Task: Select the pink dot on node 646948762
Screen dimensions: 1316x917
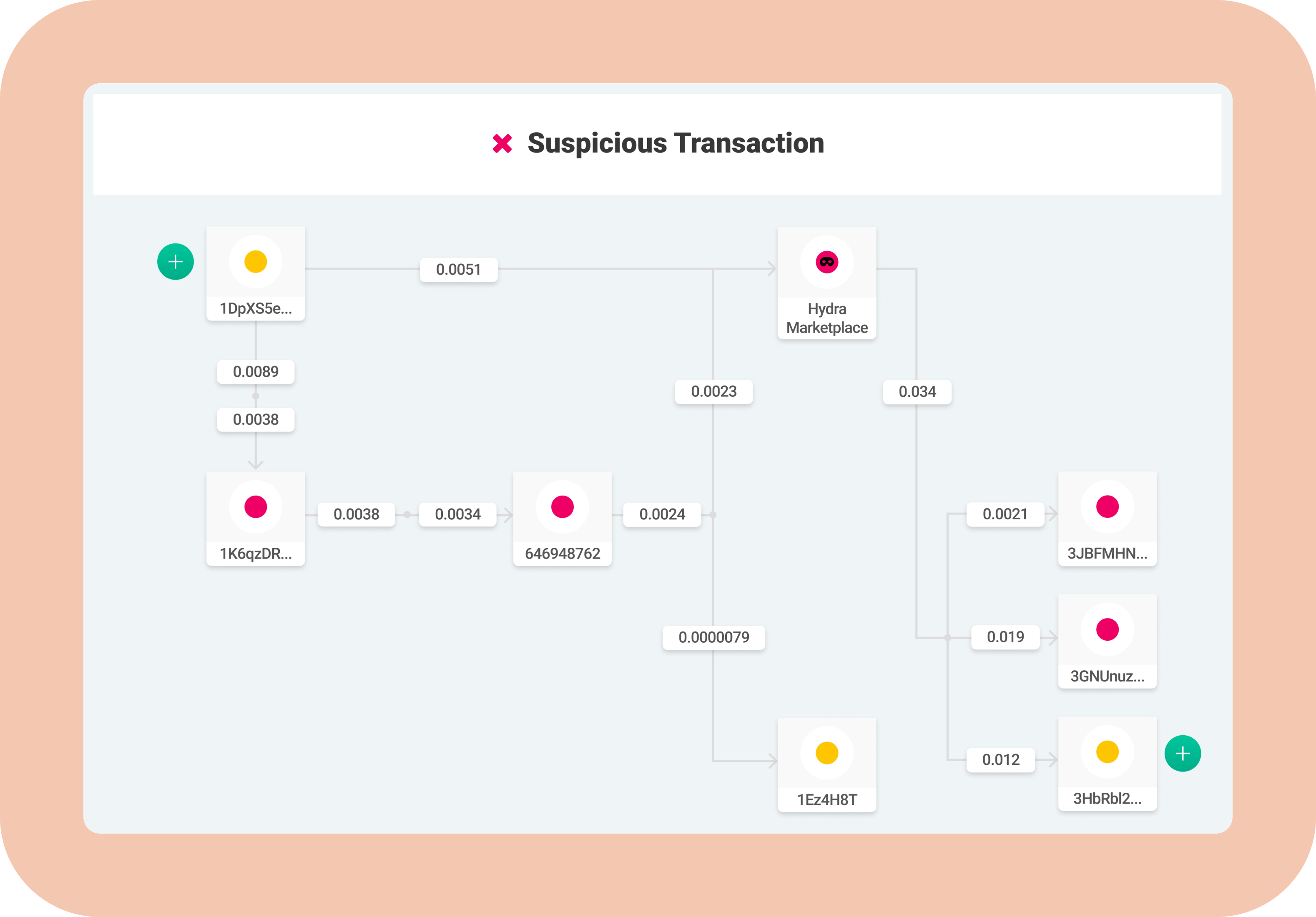Action: coord(562,507)
